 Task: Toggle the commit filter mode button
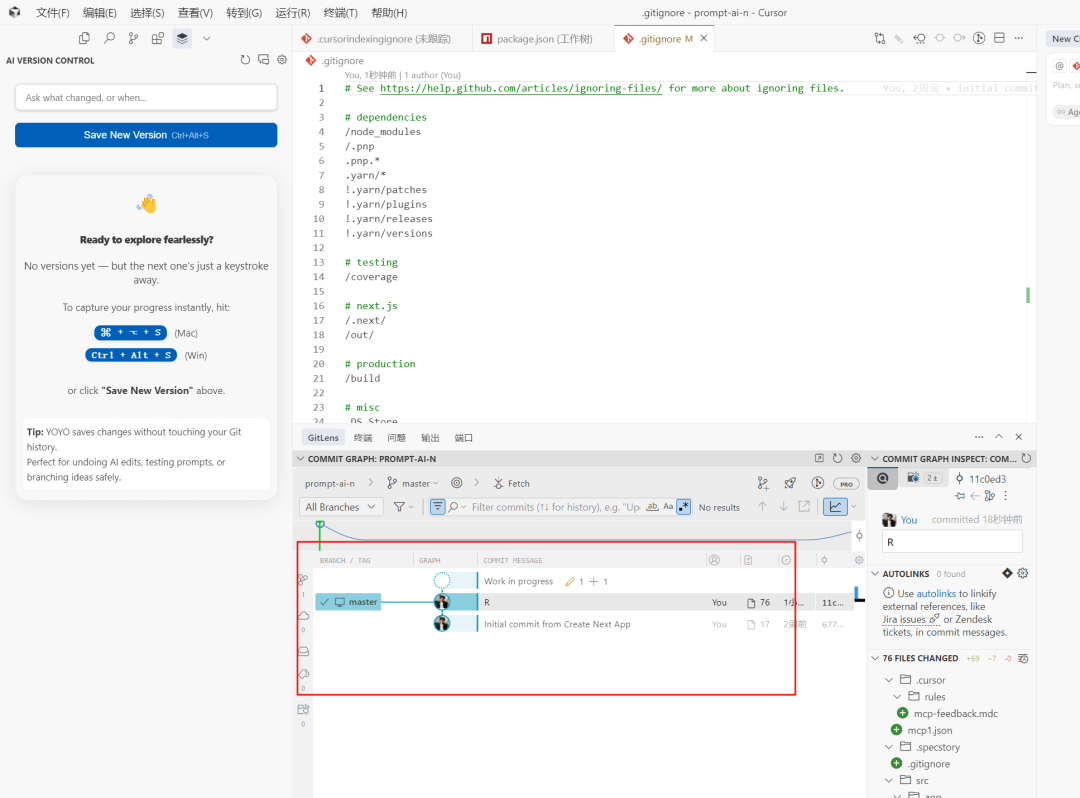(x=438, y=507)
